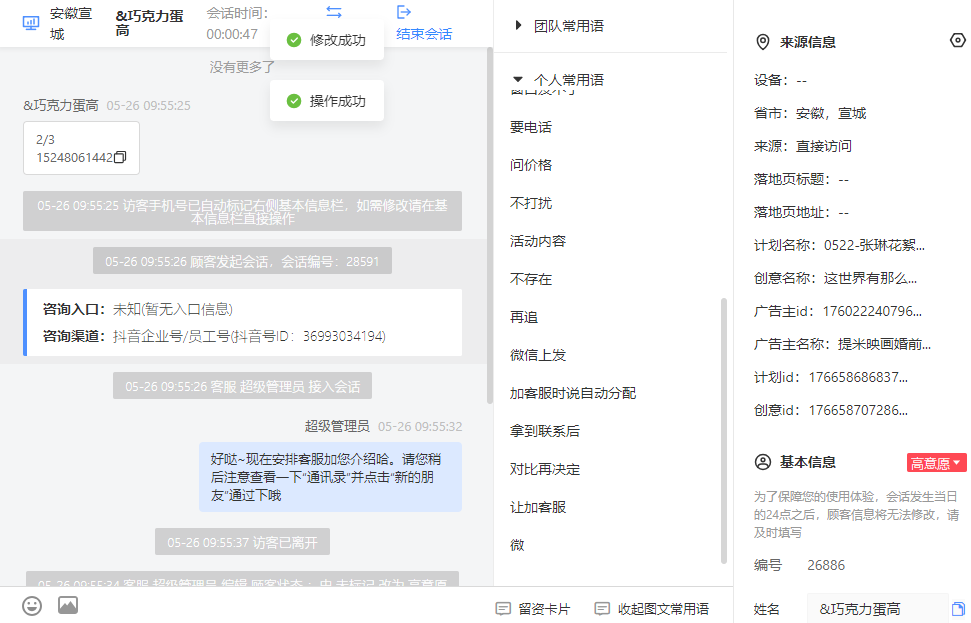Click the 计划id value 176658686837
The width and height of the screenshot is (971, 623).
click(858, 377)
